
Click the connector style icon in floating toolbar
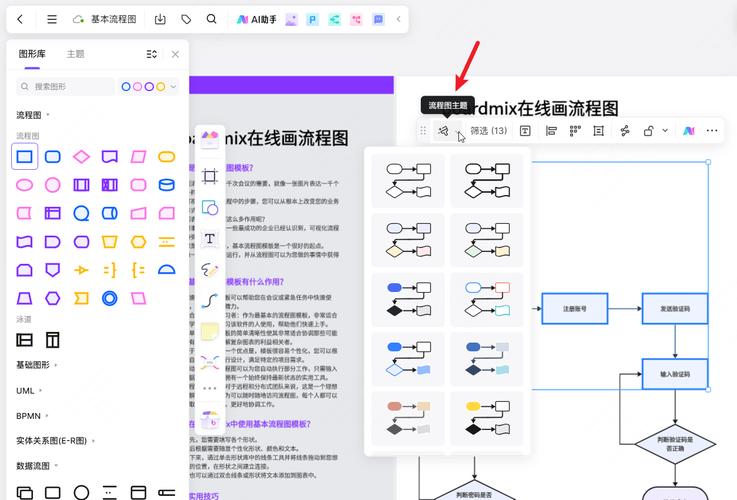[x=625, y=131]
